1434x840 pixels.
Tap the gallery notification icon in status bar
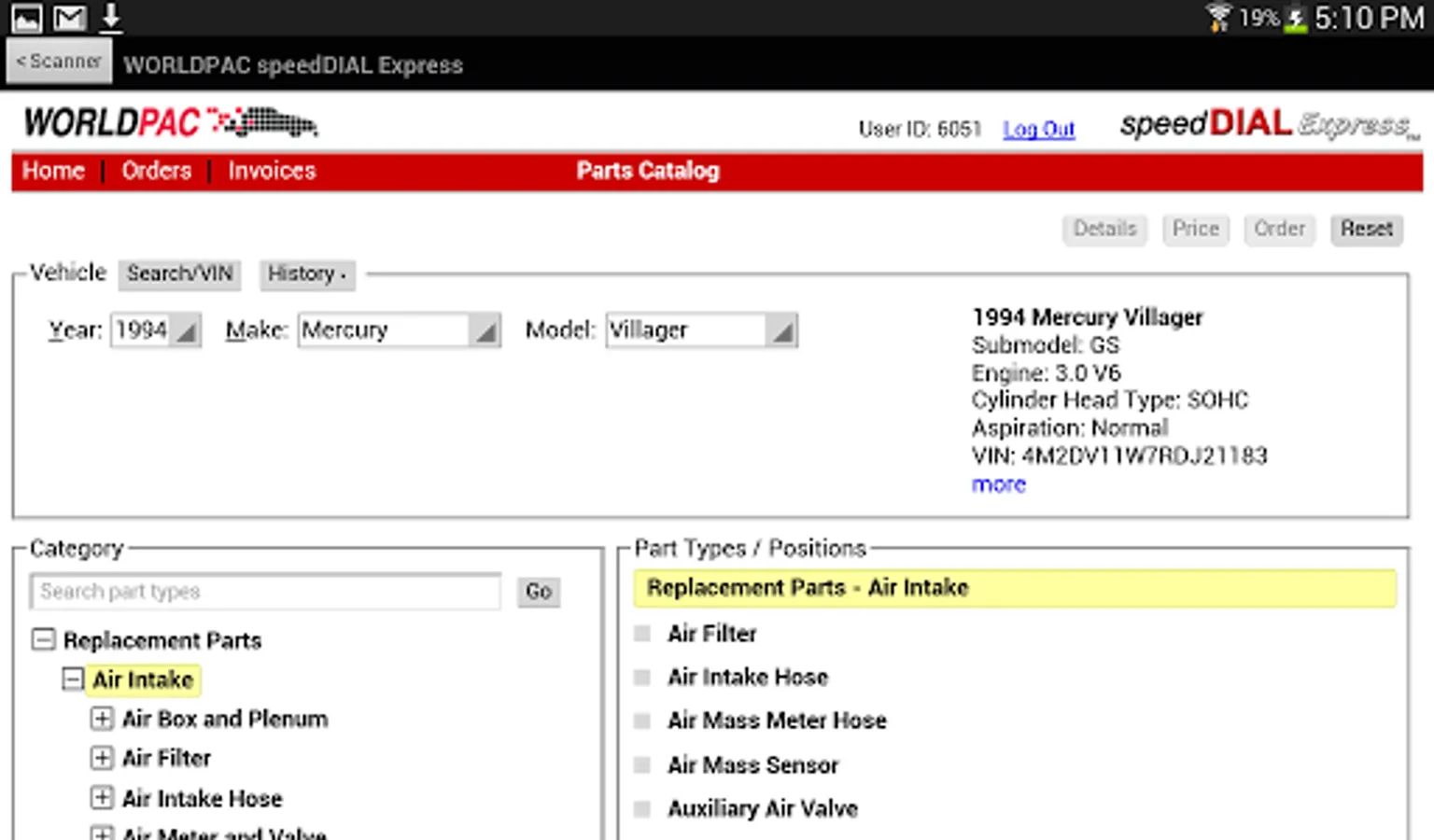click(x=26, y=17)
